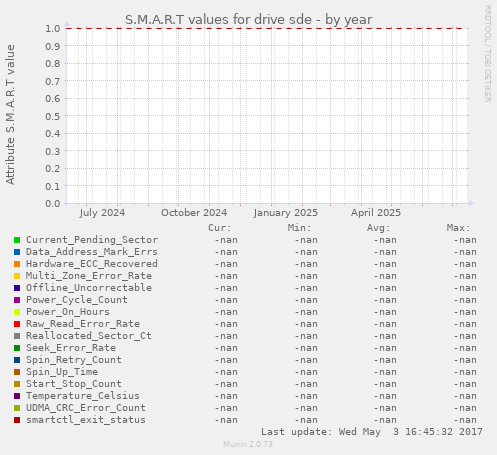Click the Max value of smartctl_exit_status
Viewport: 497px width, 455px height.
465,420
